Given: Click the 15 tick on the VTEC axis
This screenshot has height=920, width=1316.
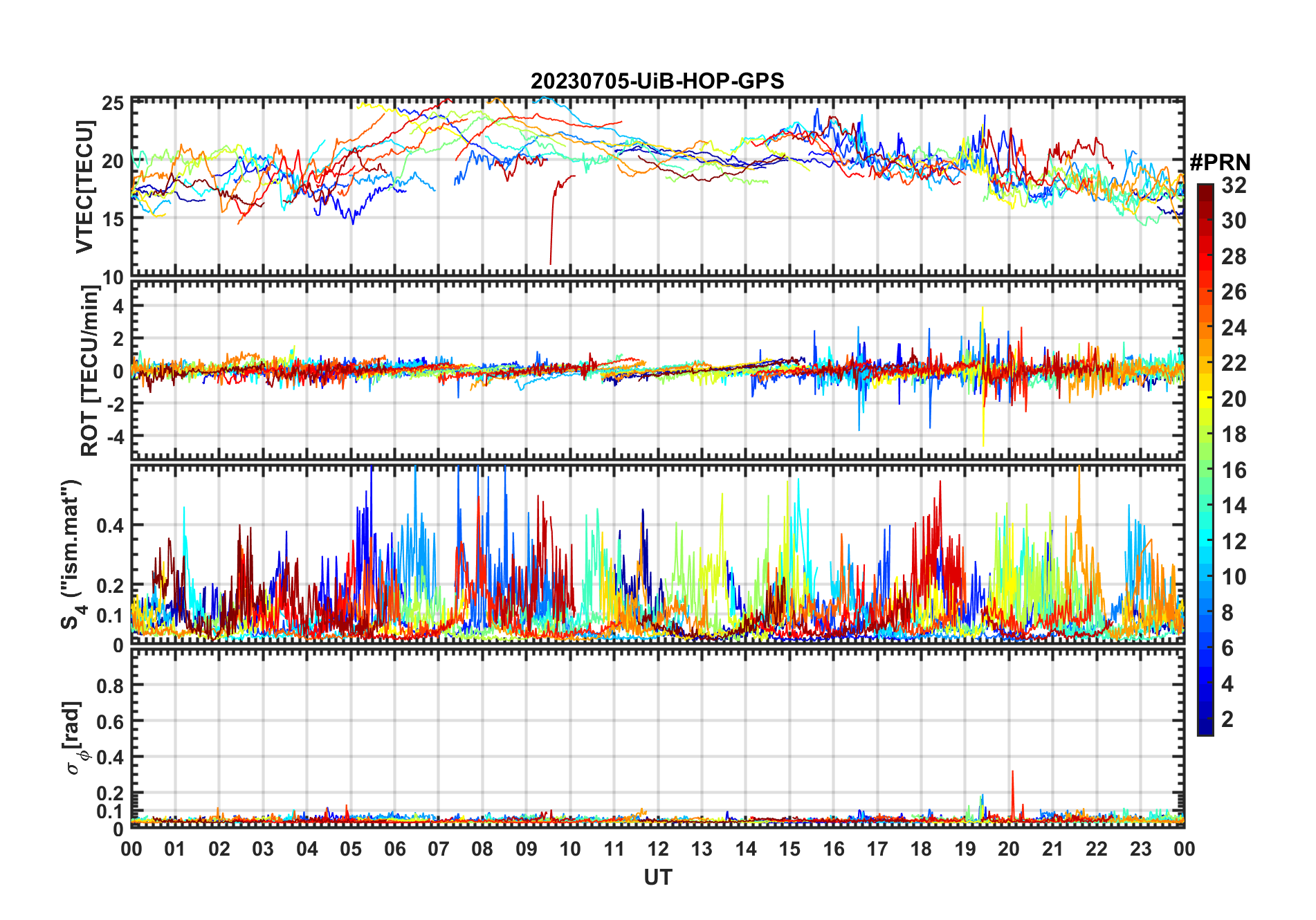Looking at the screenshot, I should coord(113,219).
